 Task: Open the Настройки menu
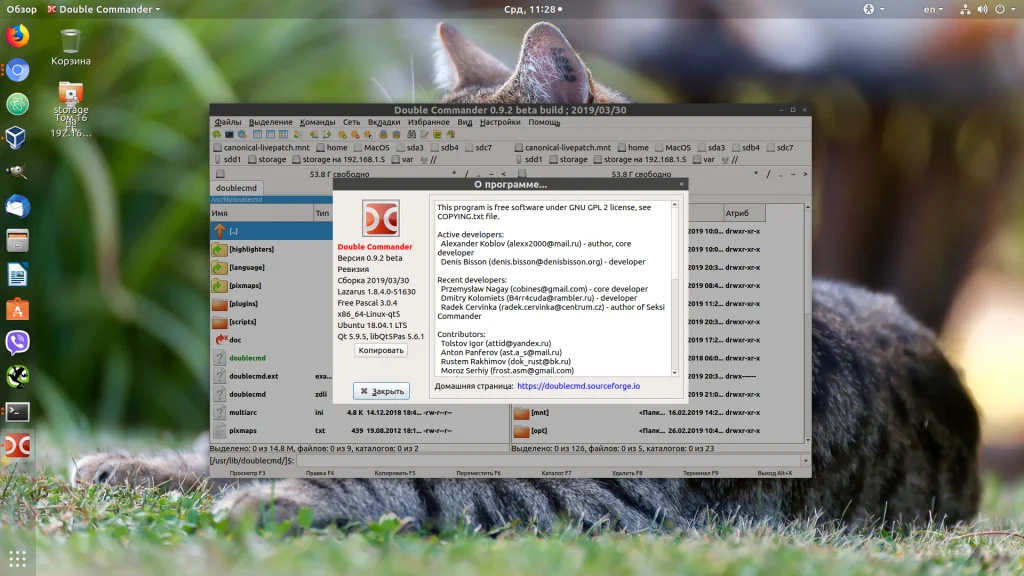point(500,122)
